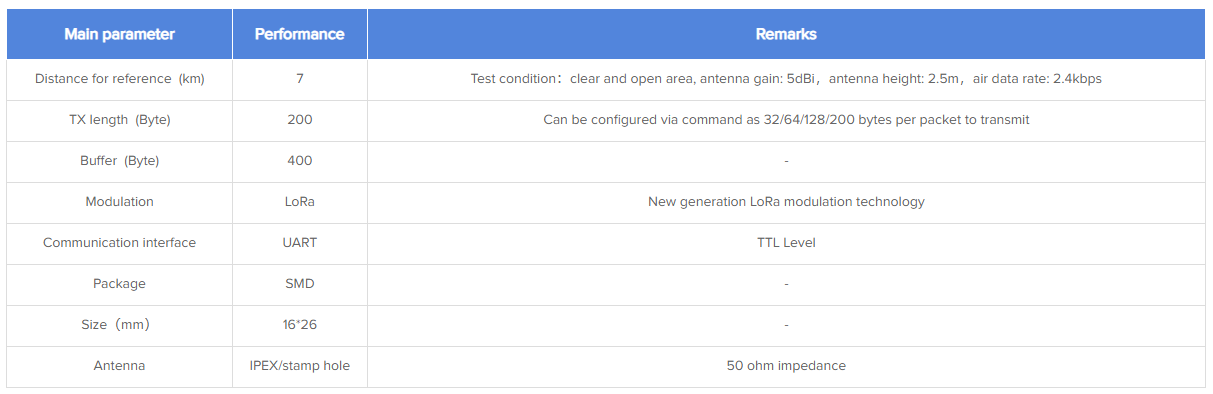The image size is (1213, 394).
Task: Select the Distance for reference (km) cell
Action: point(119,79)
